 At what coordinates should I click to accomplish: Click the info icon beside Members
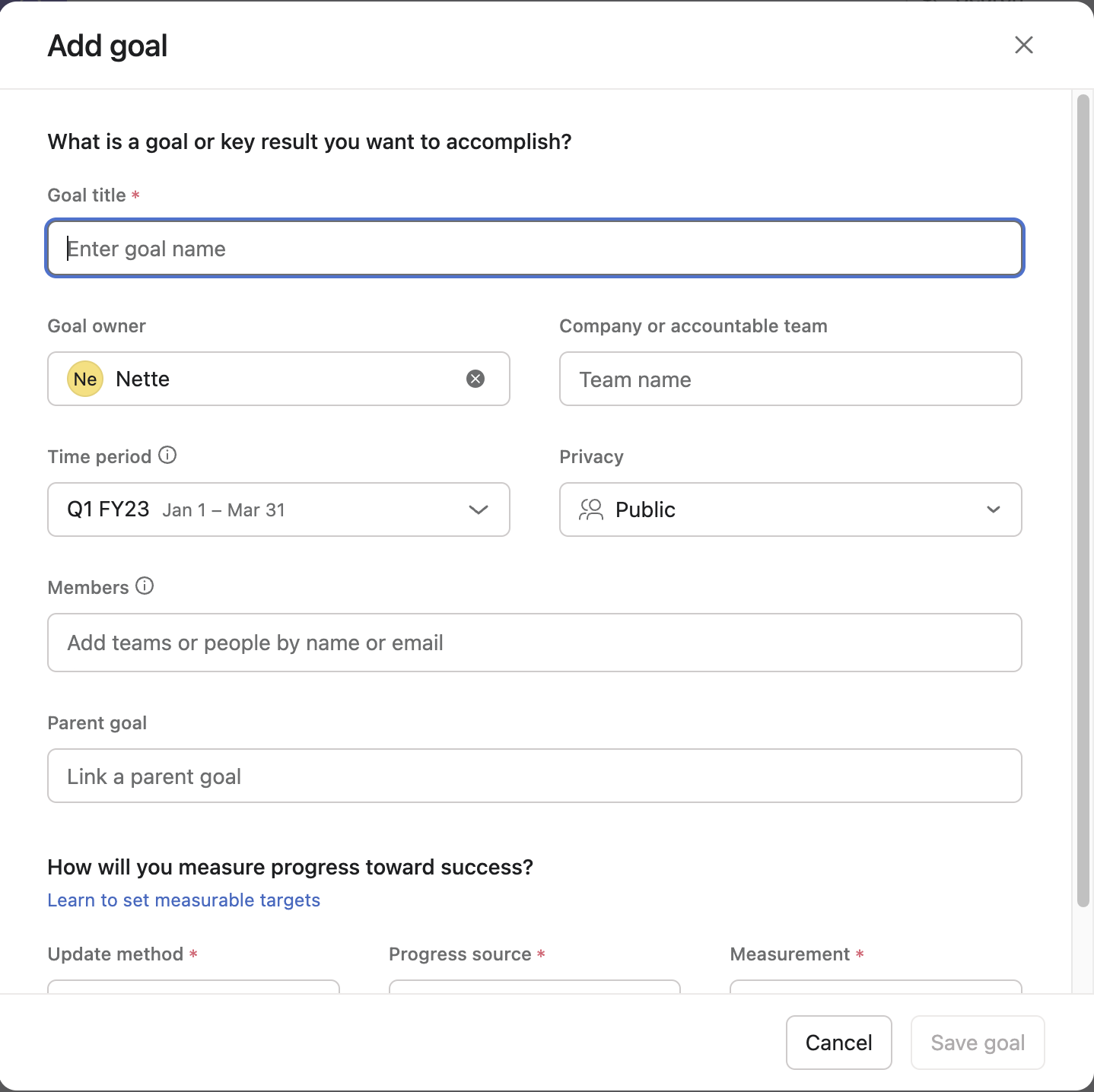145,586
